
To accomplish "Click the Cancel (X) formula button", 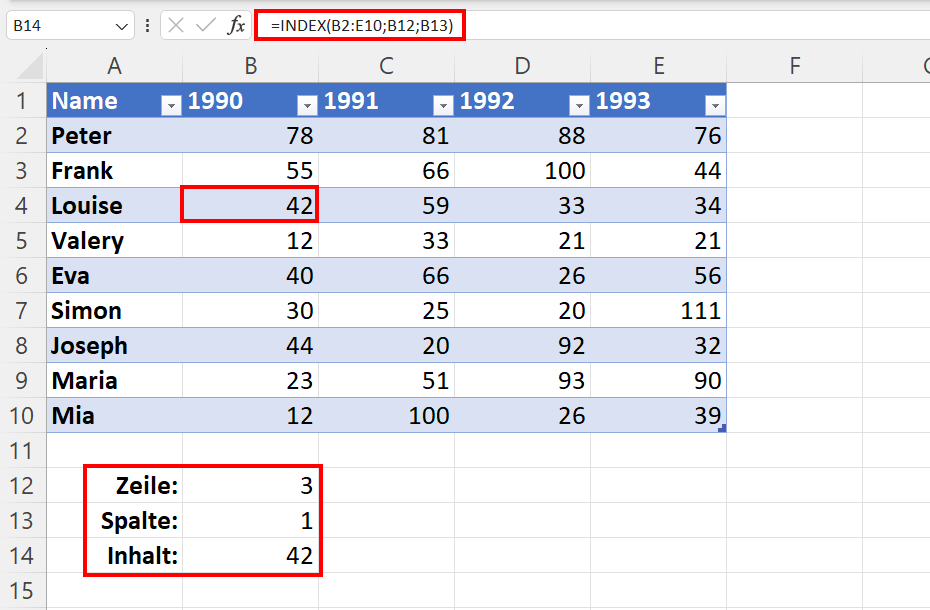I will [x=176, y=26].
